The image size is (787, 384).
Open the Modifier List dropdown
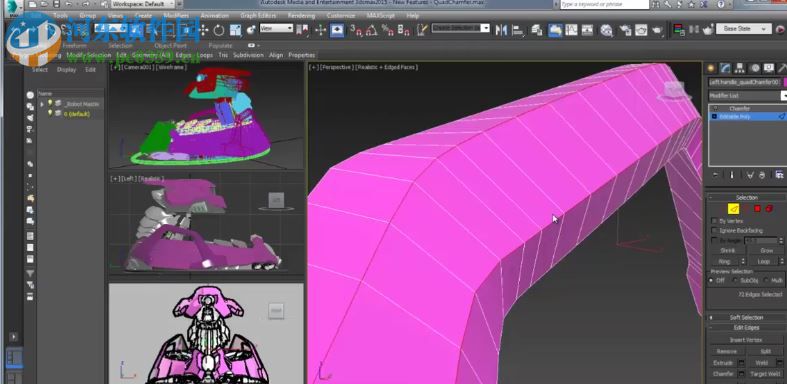click(747, 95)
